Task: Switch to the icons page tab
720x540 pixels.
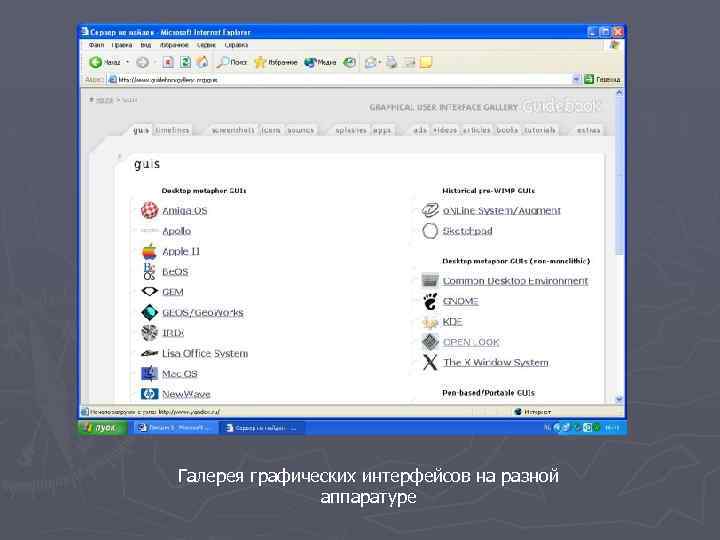Action: tap(270, 130)
